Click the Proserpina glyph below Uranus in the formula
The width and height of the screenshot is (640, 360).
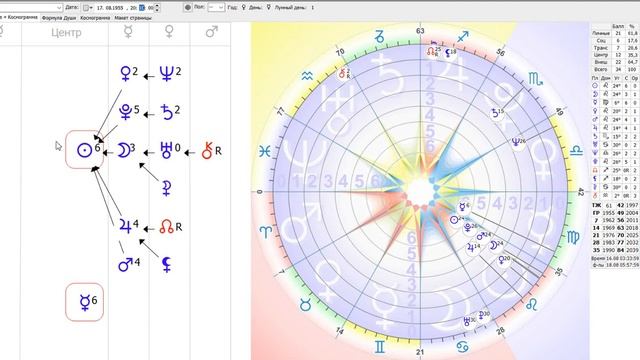click(166, 188)
